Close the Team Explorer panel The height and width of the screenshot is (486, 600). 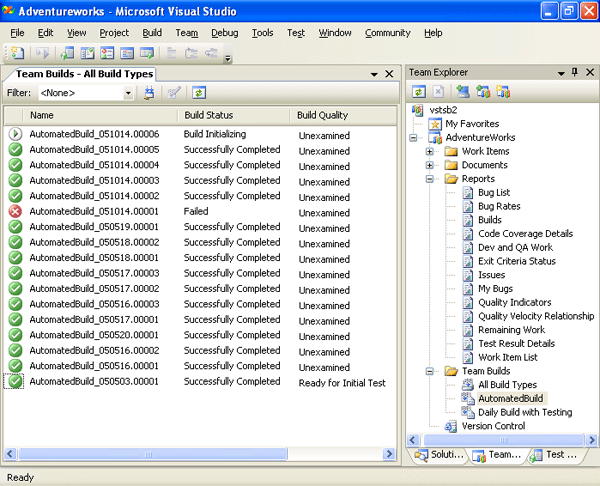click(x=590, y=72)
